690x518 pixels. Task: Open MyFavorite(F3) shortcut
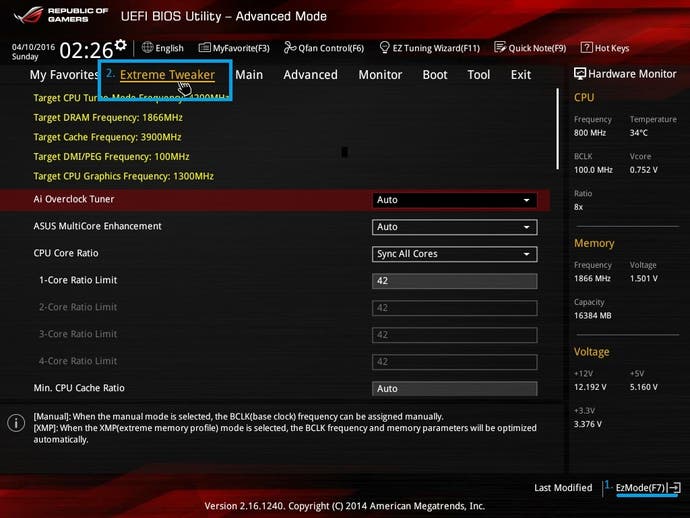pyautogui.click(x=234, y=48)
